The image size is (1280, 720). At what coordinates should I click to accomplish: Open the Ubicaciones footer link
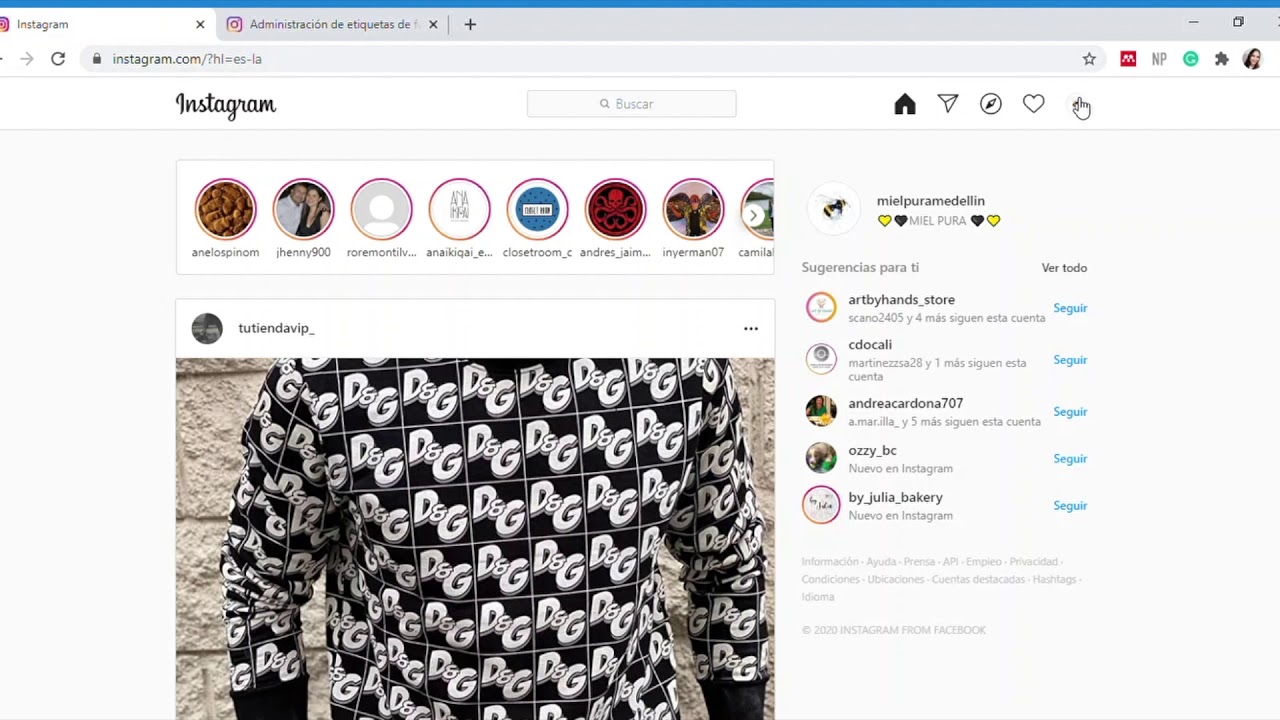896,580
